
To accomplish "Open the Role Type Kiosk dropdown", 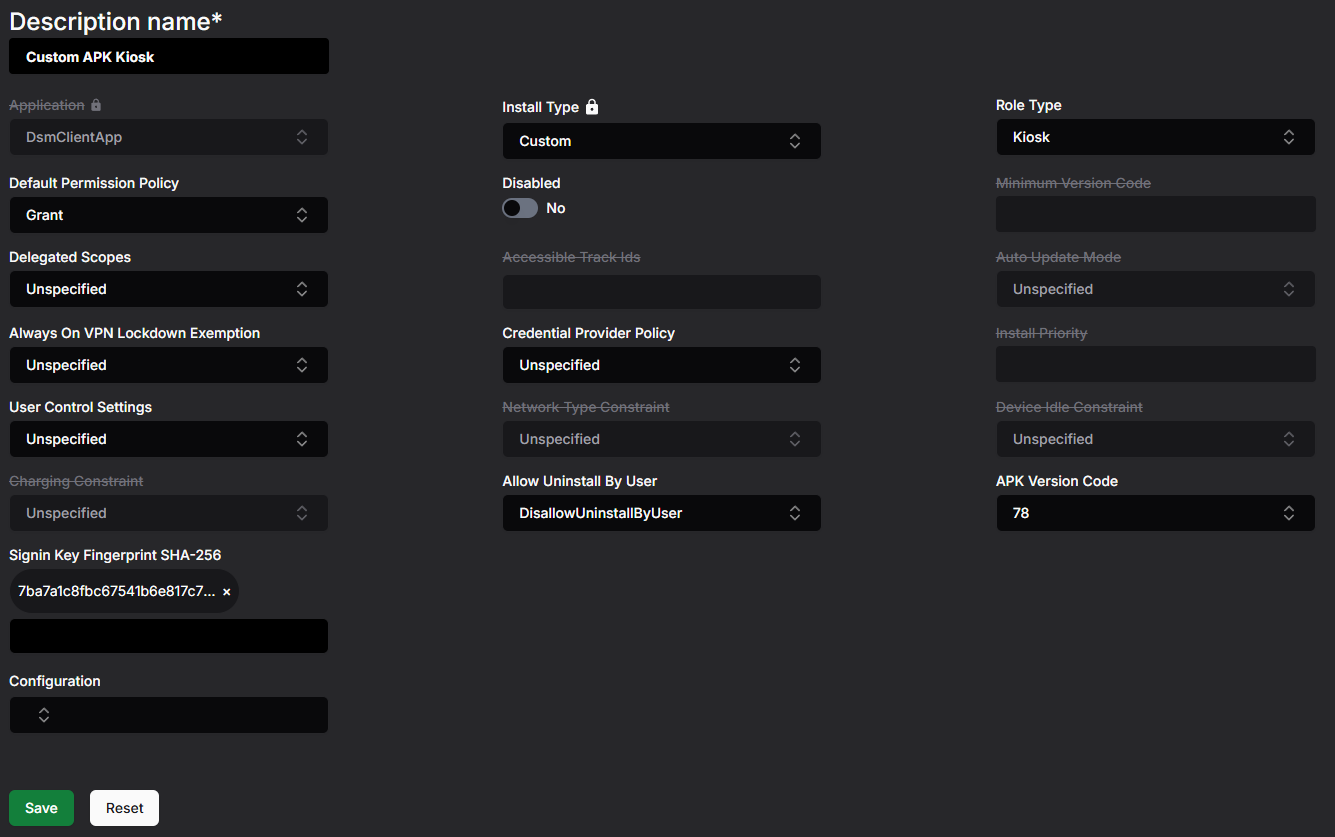I will pyautogui.click(x=1155, y=137).
